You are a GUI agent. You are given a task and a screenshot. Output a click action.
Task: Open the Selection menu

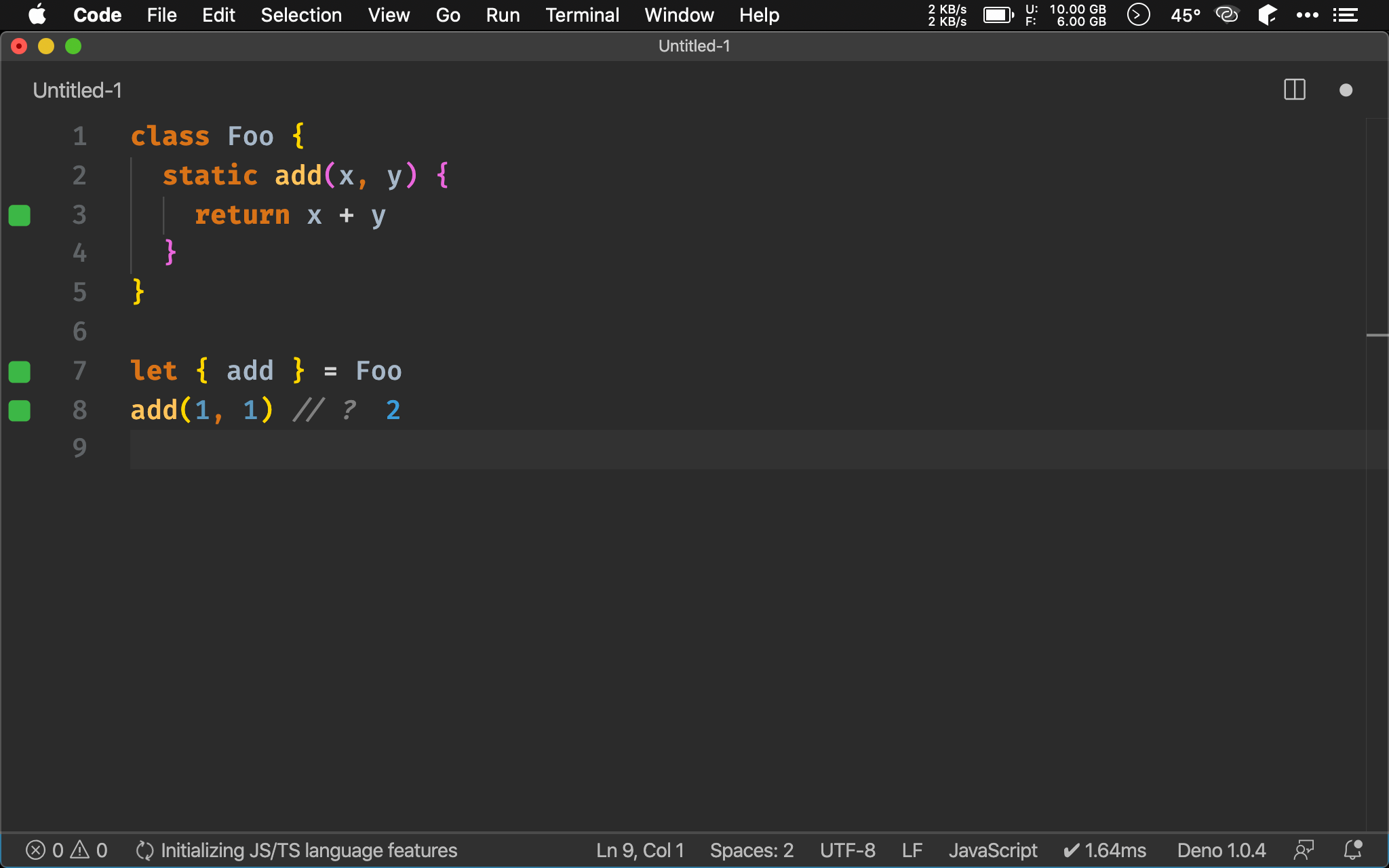point(301,15)
